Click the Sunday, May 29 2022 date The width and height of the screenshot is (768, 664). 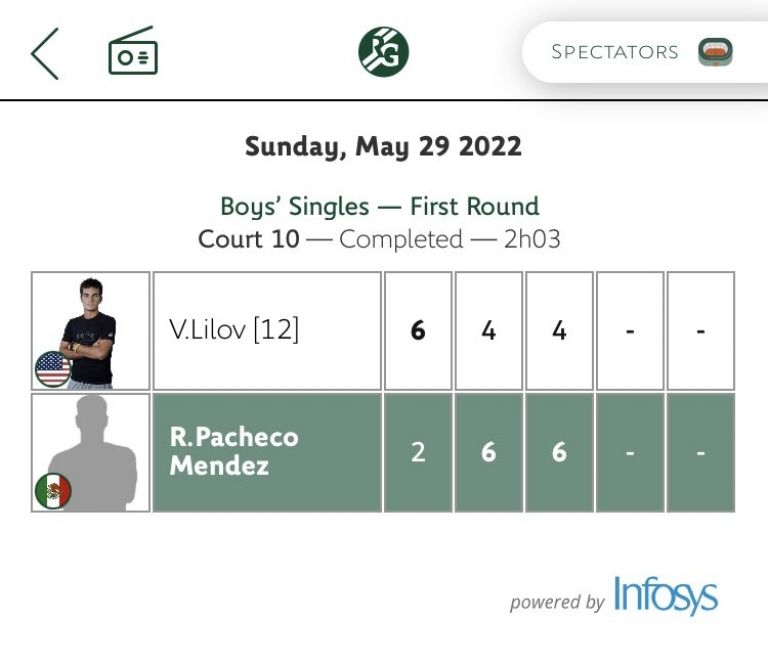pos(383,147)
